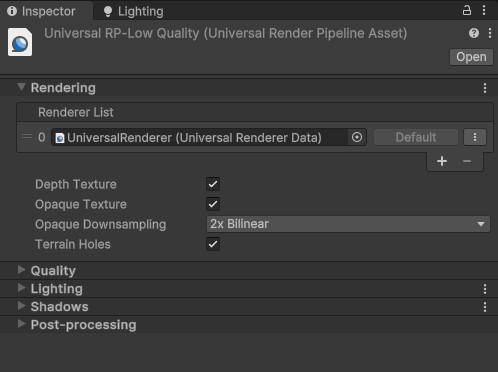Switch to the Lighting tab
The width and height of the screenshot is (498, 372).
(133, 11)
